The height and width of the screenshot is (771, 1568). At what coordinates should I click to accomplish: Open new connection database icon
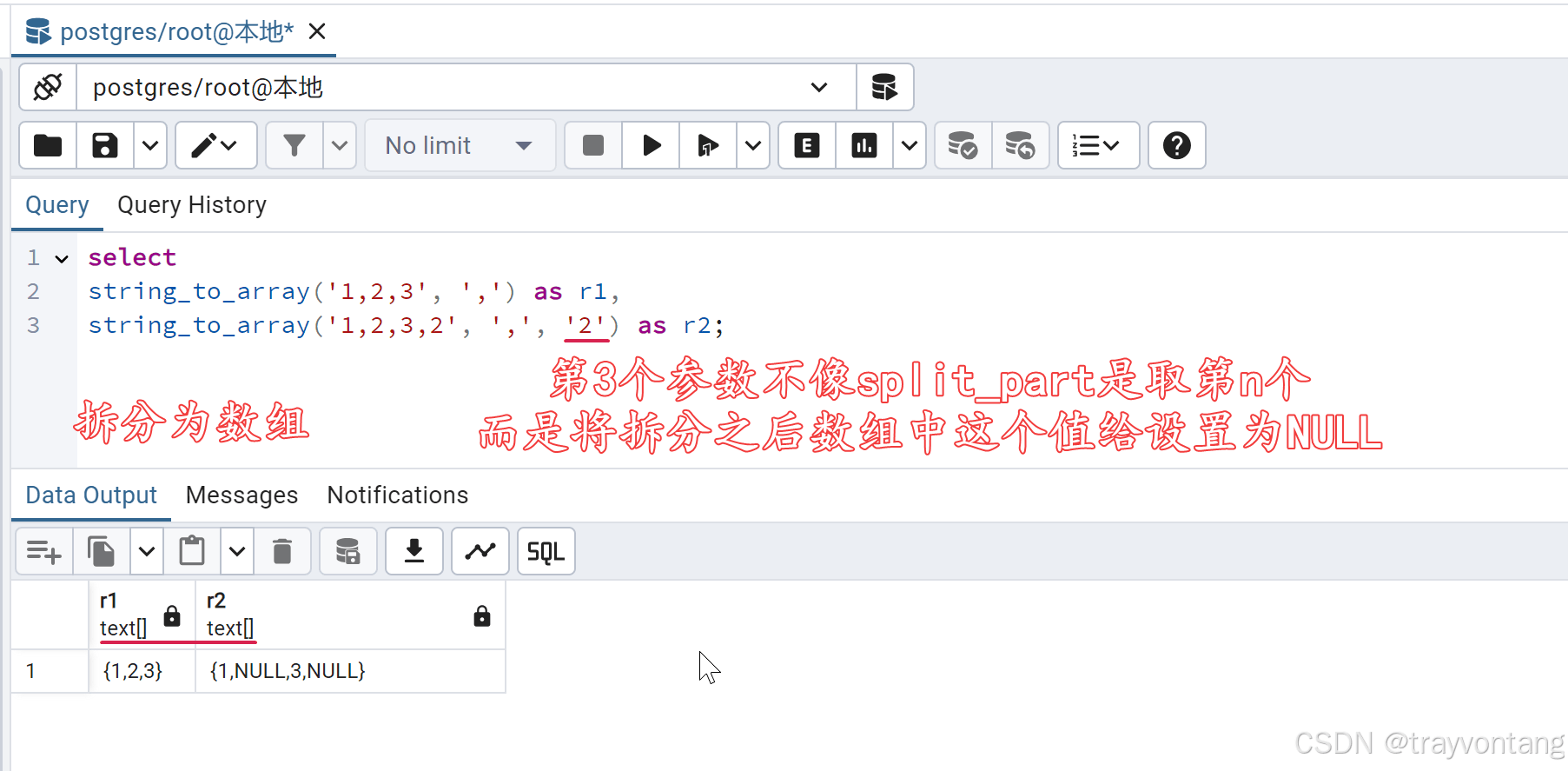click(884, 87)
